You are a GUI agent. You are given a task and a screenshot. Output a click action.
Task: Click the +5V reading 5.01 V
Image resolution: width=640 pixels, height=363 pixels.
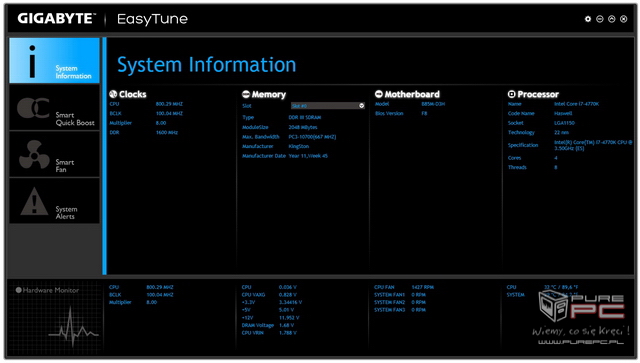286,310
